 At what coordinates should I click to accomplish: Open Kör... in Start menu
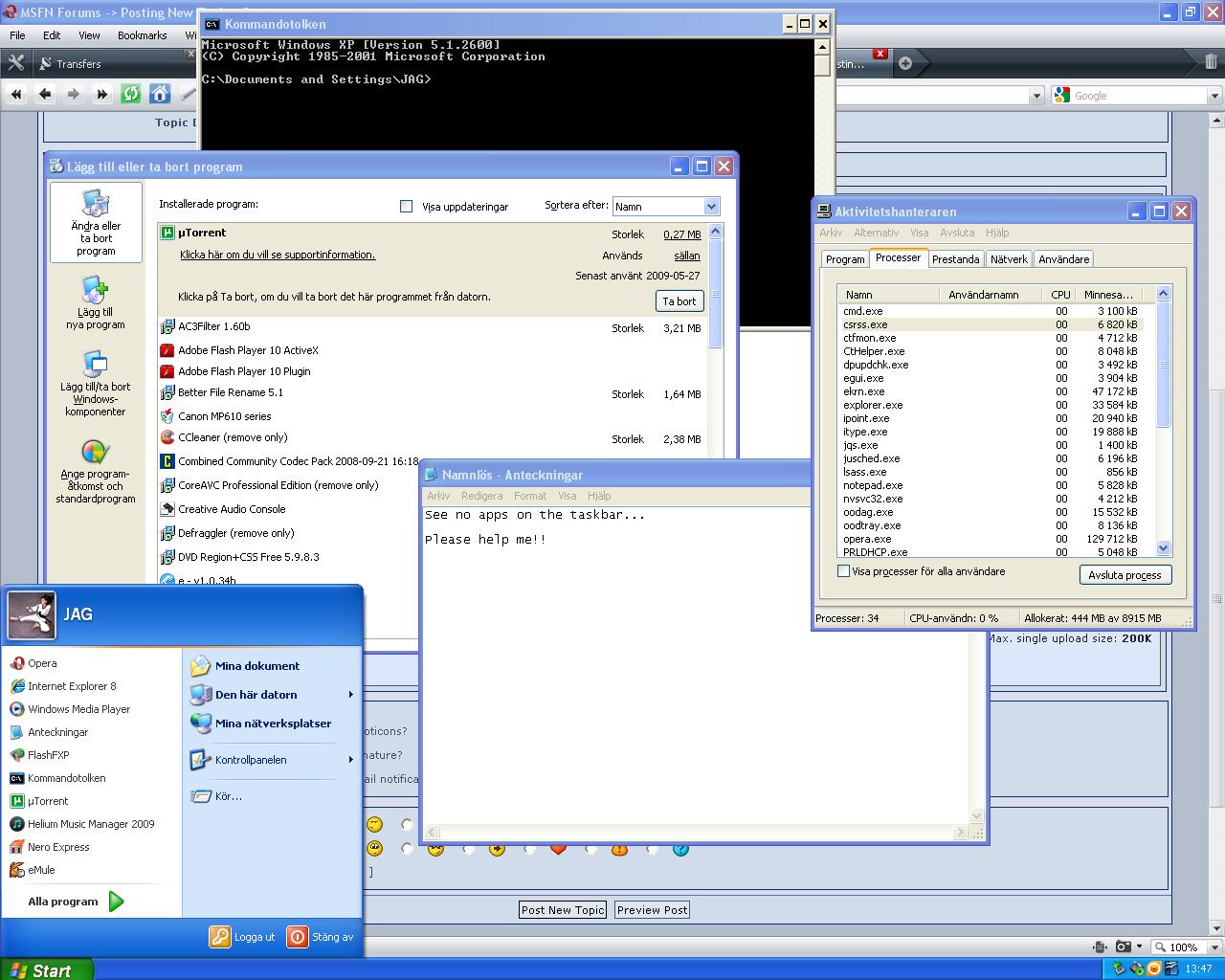pyautogui.click(x=217, y=796)
